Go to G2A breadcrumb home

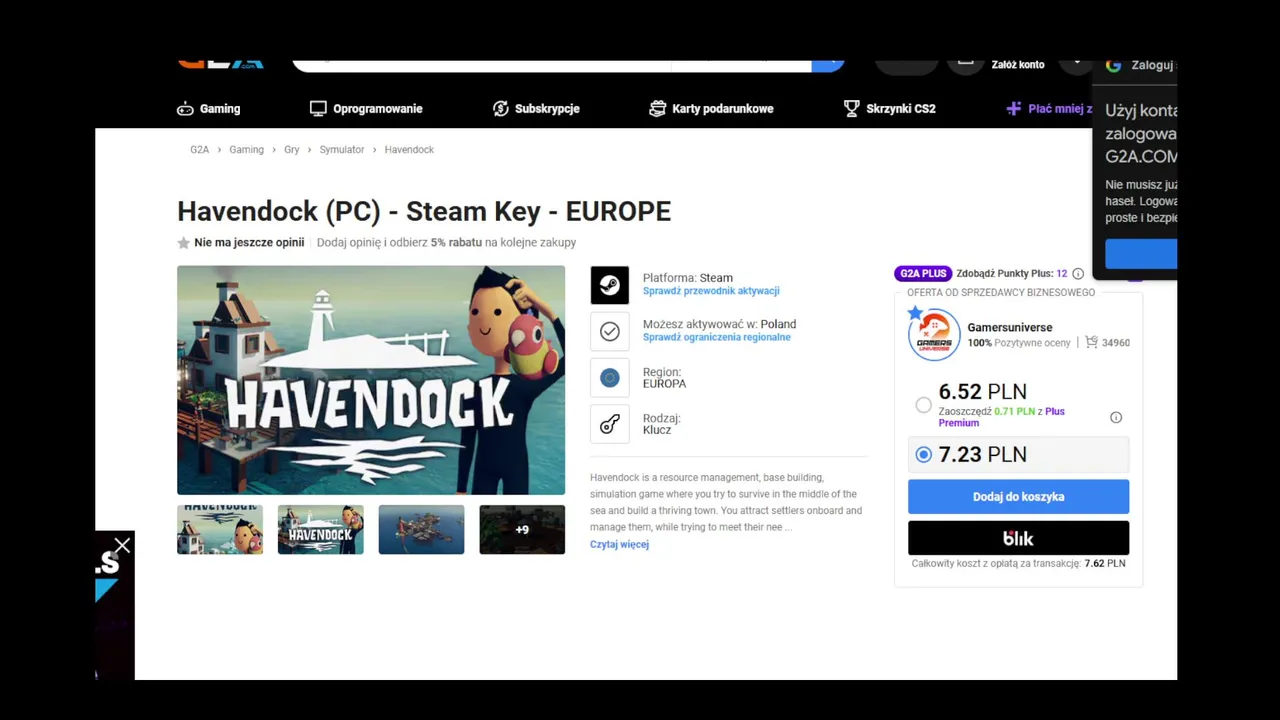coord(200,150)
